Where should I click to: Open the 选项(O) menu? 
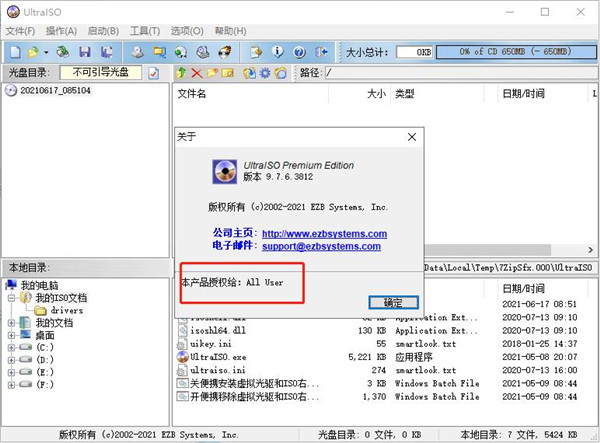[187, 31]
